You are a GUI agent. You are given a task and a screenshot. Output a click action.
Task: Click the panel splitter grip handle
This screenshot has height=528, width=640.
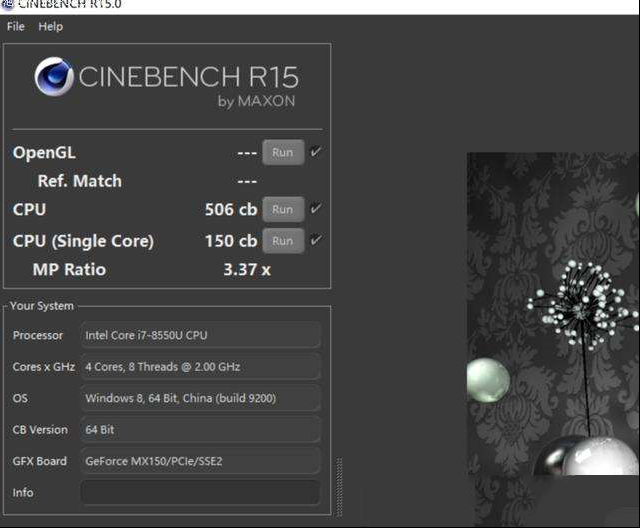coord(339,487)
